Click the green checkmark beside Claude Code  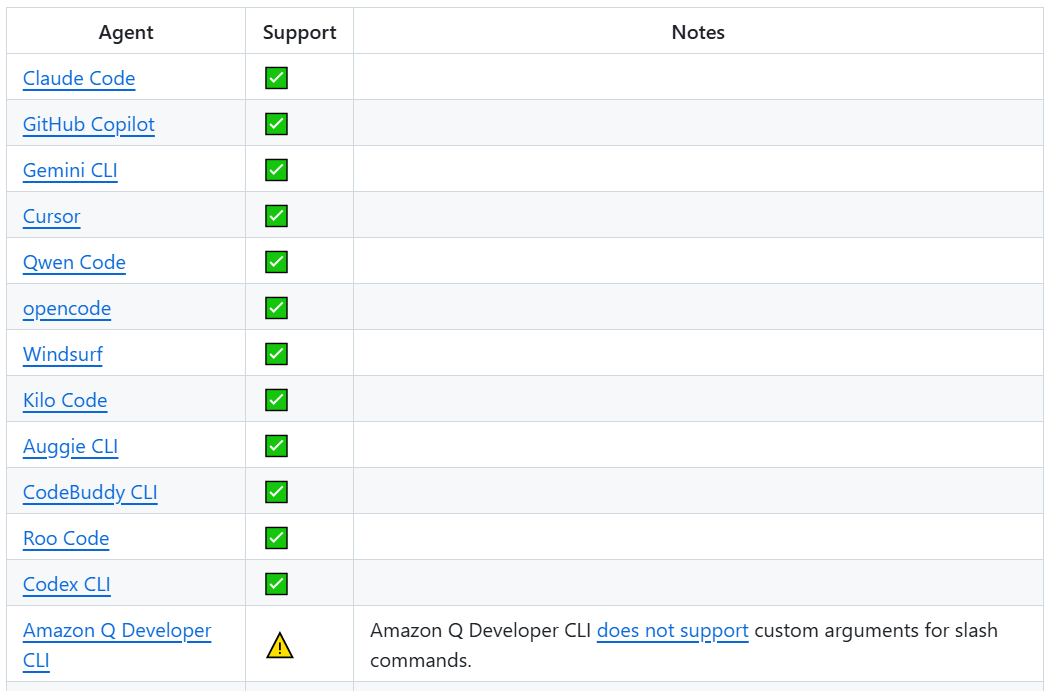coord(276,77)
